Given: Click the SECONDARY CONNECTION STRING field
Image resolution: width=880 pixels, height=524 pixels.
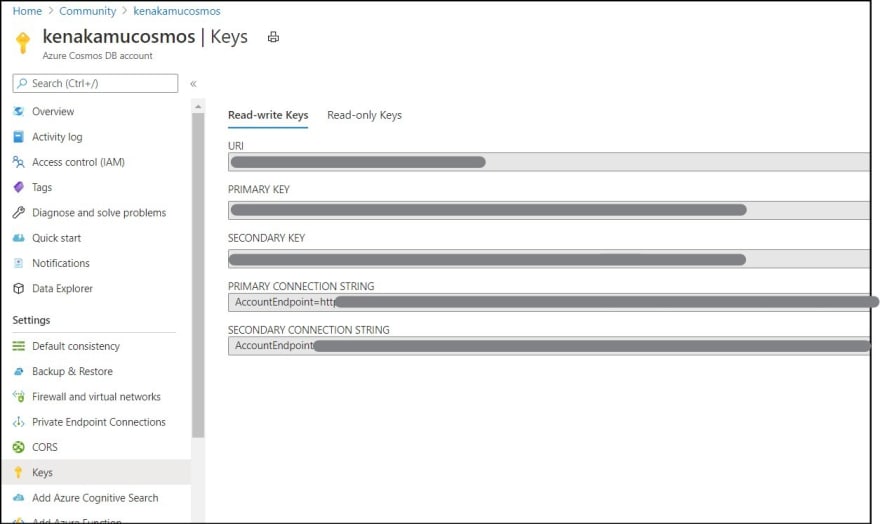Looking at the screenshot, I should pyautogui.click(x=549, y=346).
